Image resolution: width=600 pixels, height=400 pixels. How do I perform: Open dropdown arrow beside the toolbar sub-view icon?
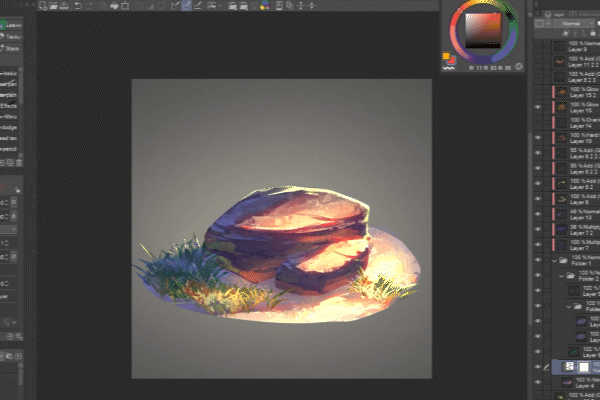pos(220,5)
